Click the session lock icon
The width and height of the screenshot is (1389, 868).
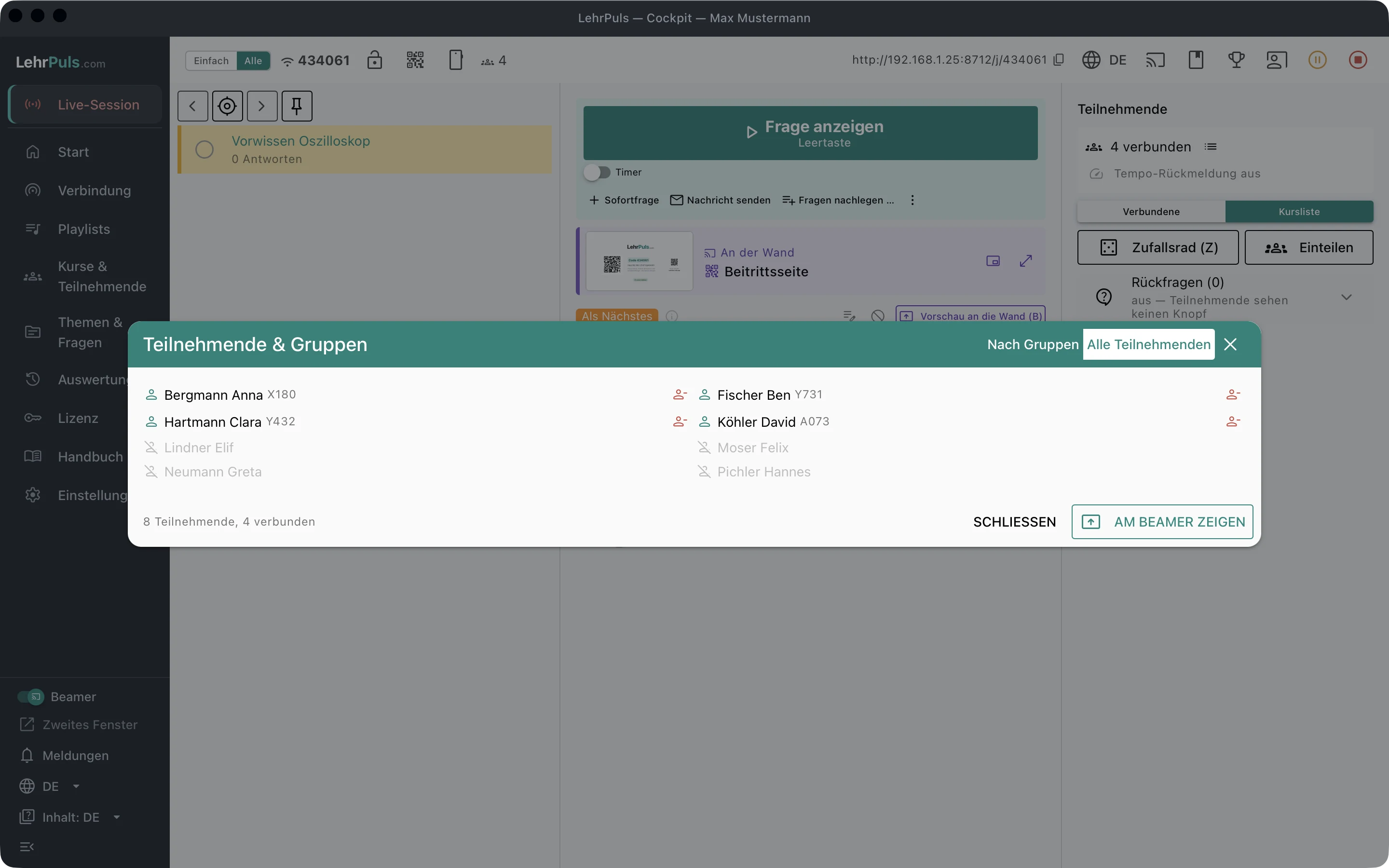point(375,60)
